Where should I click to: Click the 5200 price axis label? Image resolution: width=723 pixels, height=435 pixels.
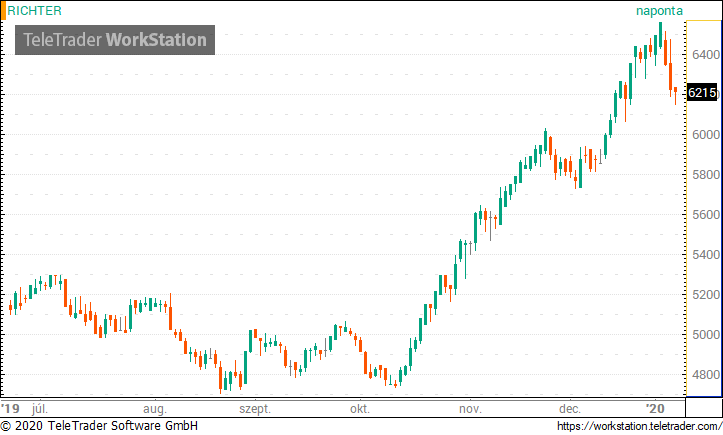706,294
